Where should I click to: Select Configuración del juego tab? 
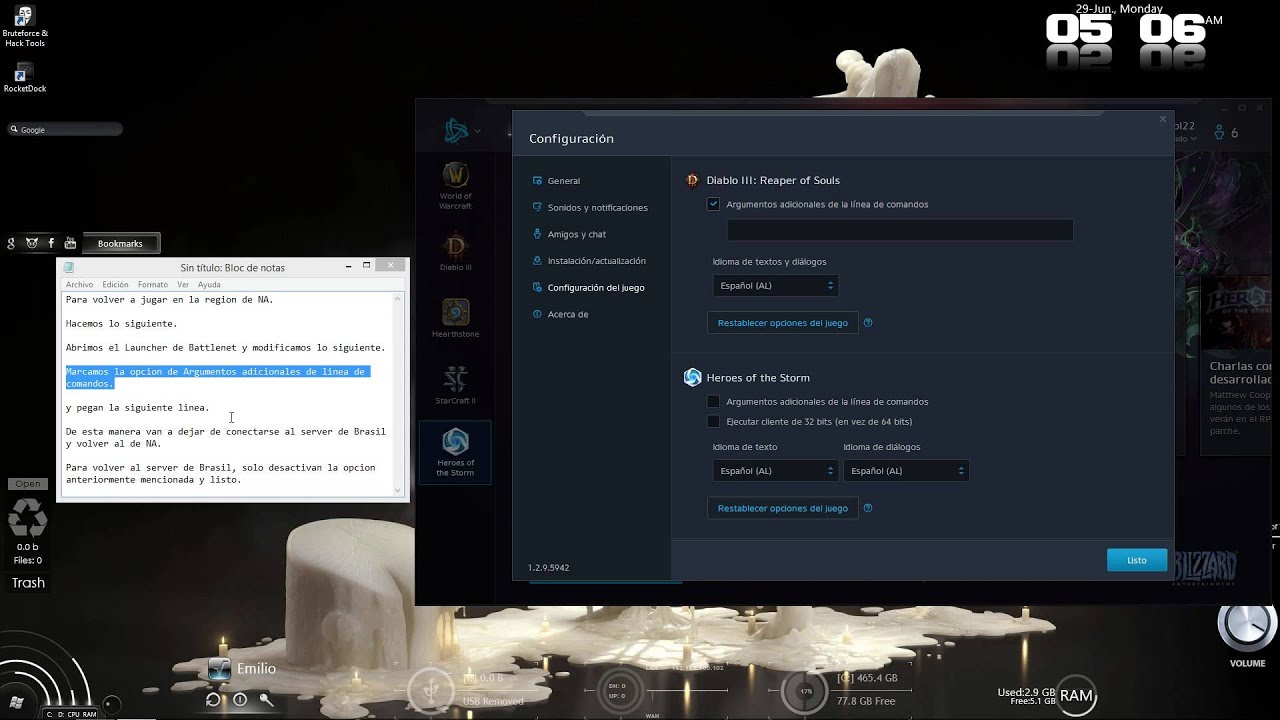595,288
